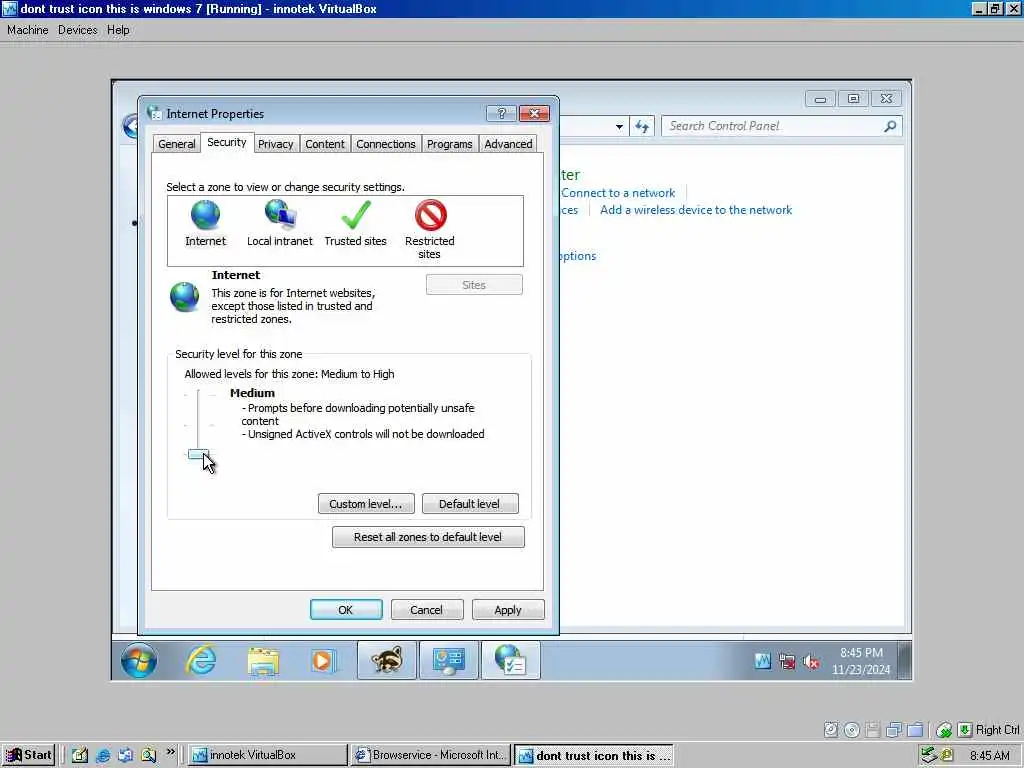
Task: Click VirtualBox hard disk status icon
Action: pyautogui.click(x=831, y=730)
